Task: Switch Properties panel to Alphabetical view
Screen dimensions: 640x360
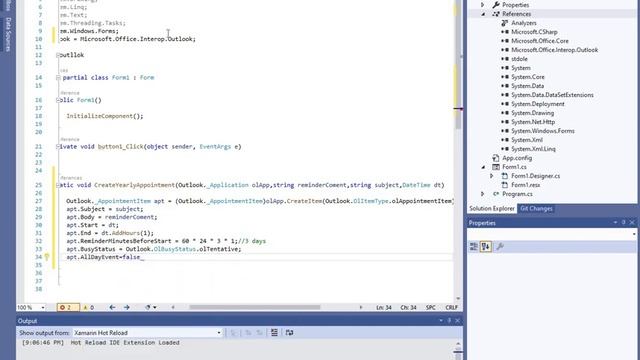Action: [x=486, y=247]
